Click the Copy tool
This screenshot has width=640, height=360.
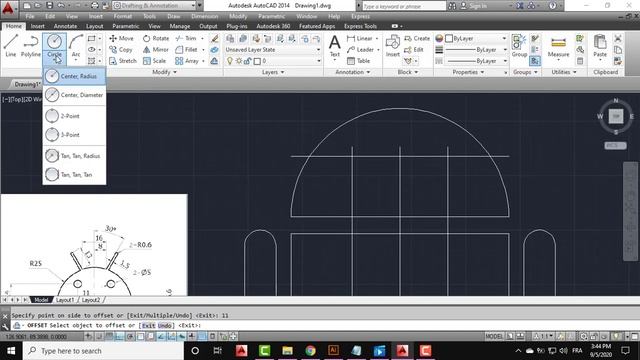(x=121, y=49)
